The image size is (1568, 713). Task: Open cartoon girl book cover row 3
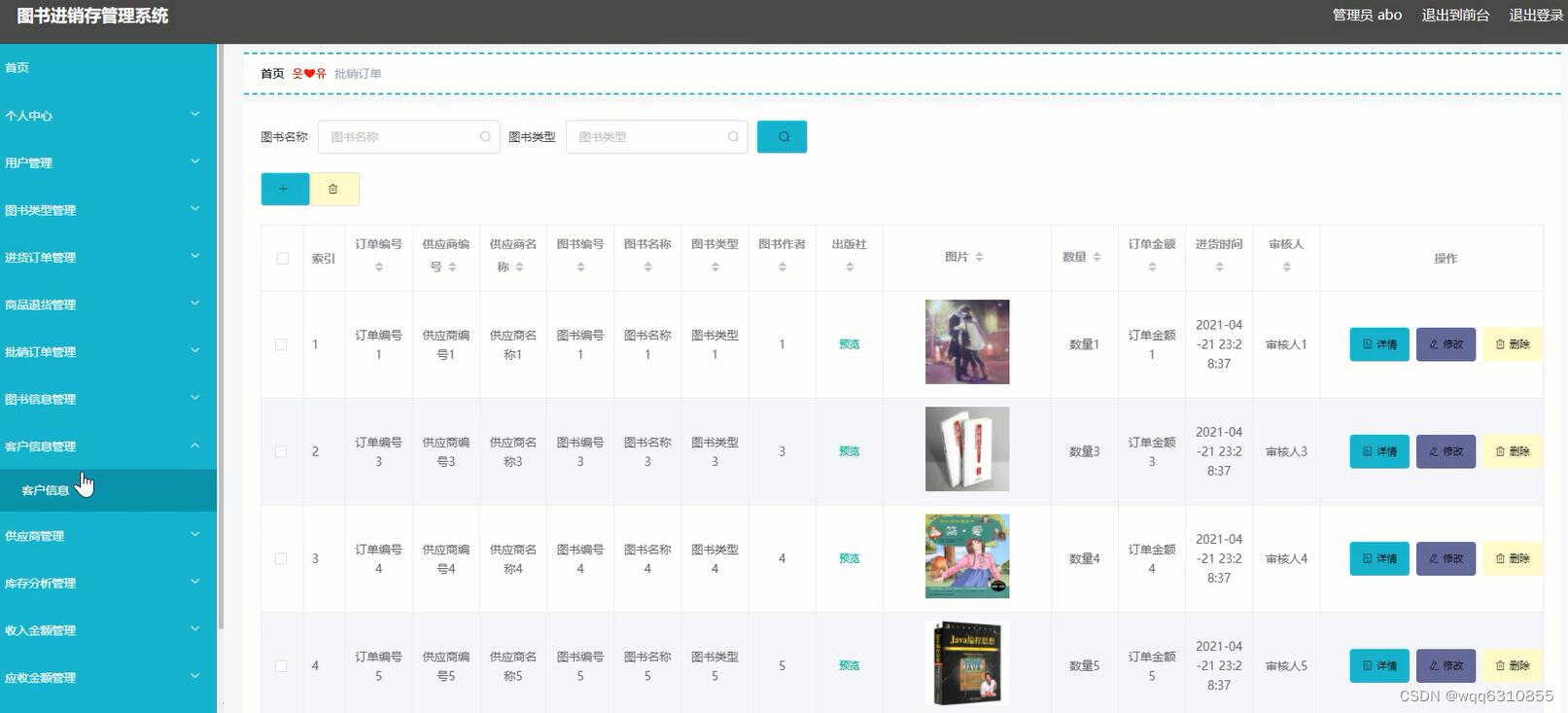(967, 555)
